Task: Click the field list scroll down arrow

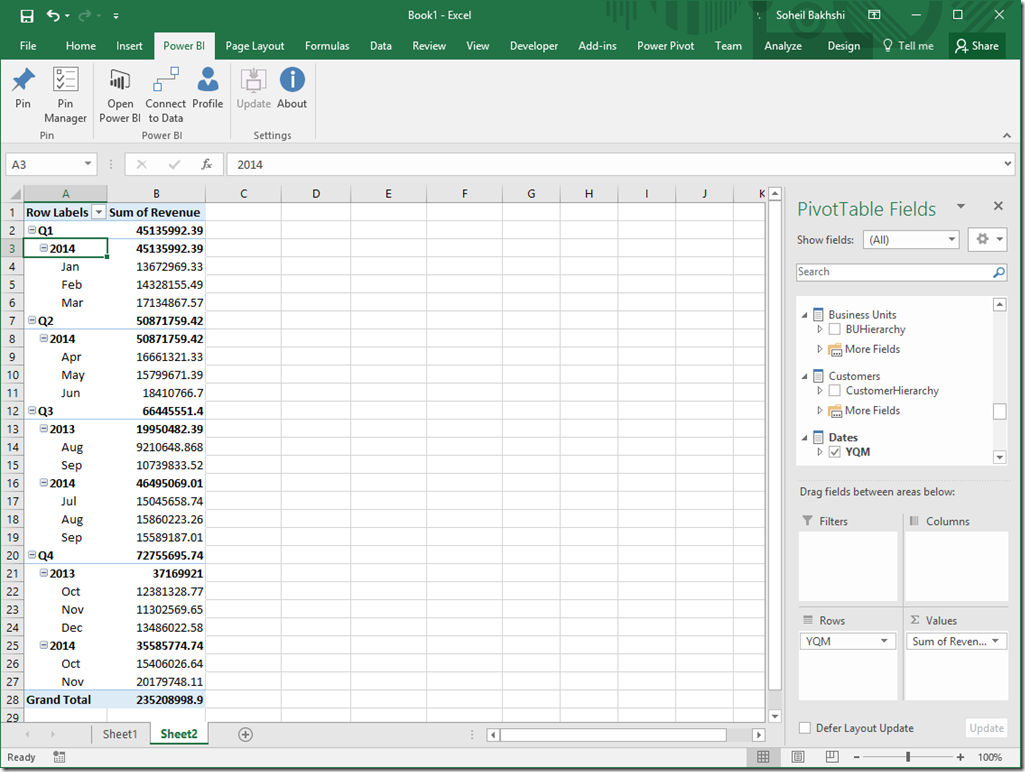Action: coord(1000,457)
